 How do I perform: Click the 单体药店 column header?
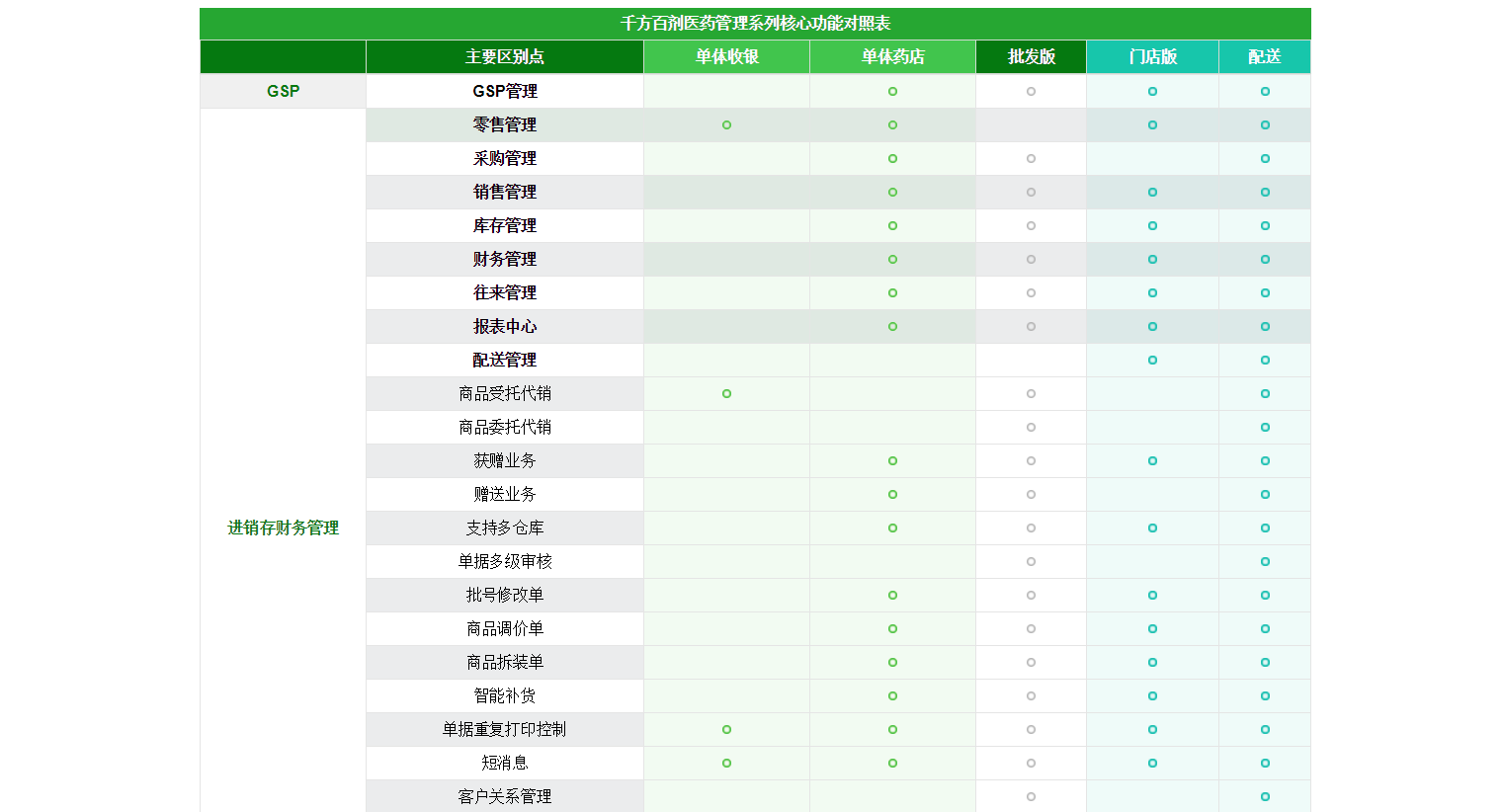(x=892, y=57)
